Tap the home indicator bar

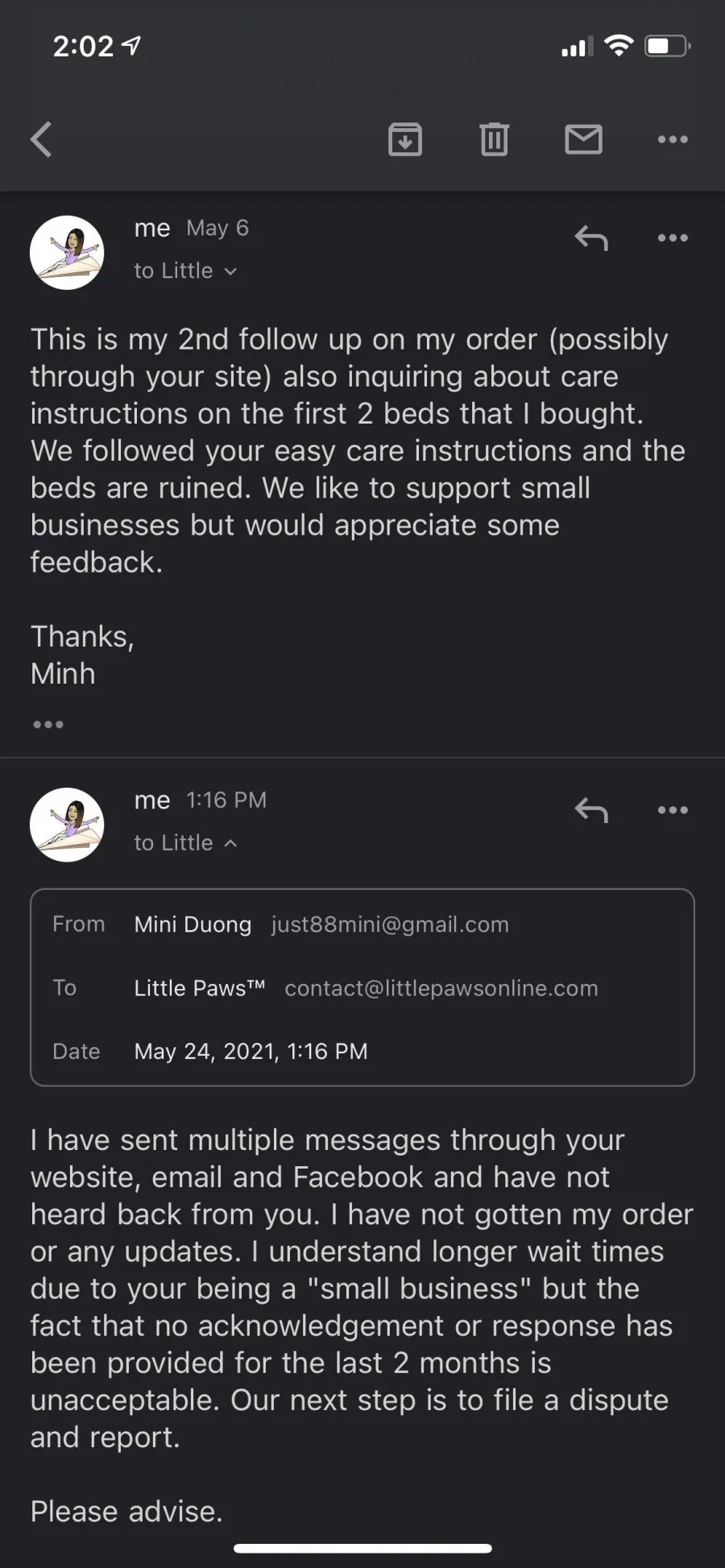pyautogui.click(x=362, y=1548)
